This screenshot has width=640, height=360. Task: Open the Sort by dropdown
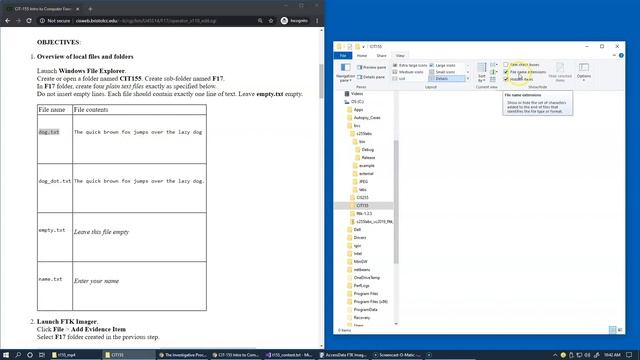tap(482, 72)
